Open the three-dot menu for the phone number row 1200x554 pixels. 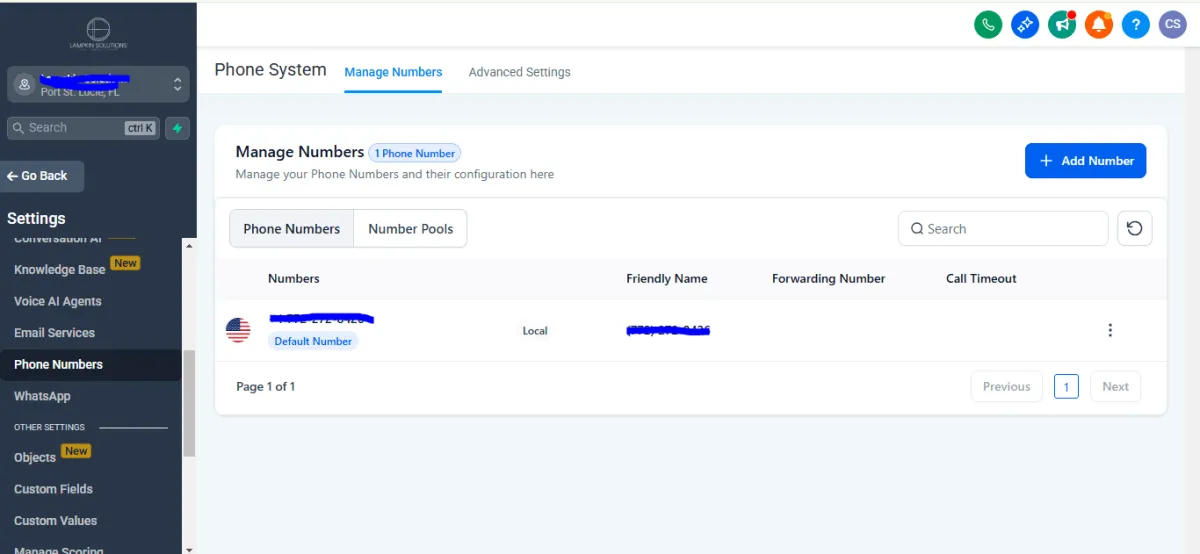[1110, 330]
